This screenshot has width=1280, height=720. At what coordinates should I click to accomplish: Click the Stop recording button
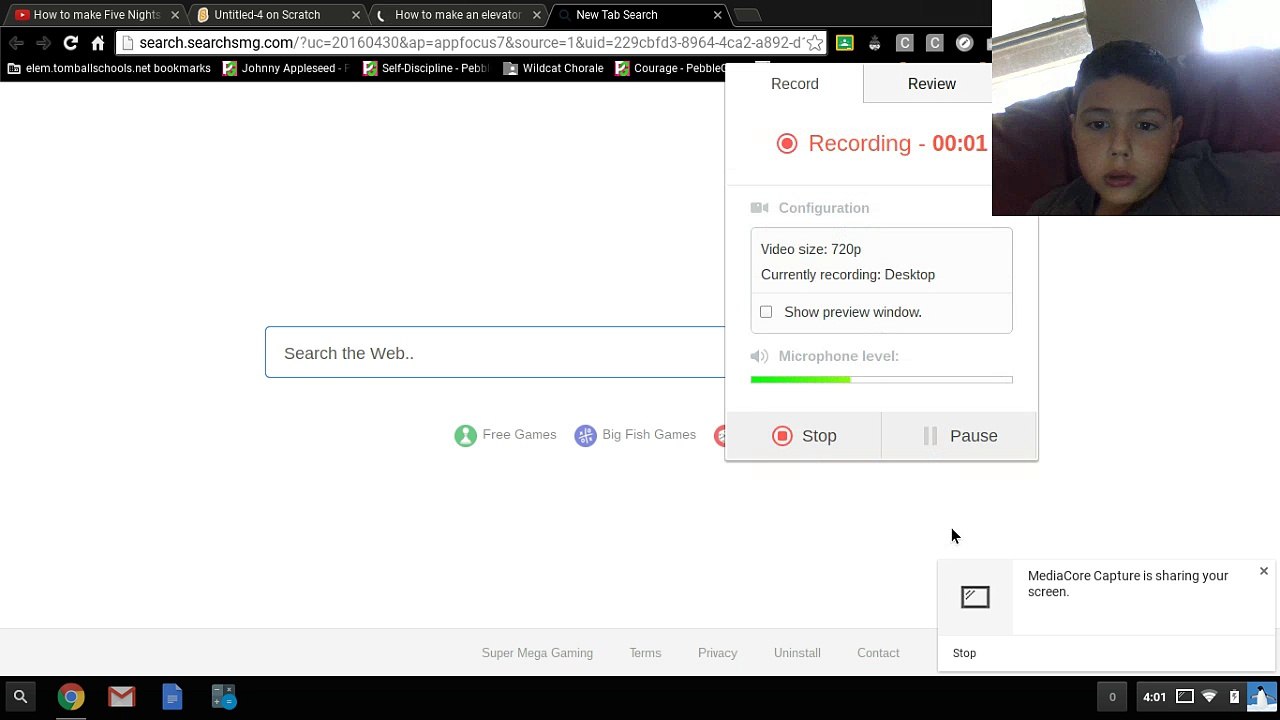point(803,436)
